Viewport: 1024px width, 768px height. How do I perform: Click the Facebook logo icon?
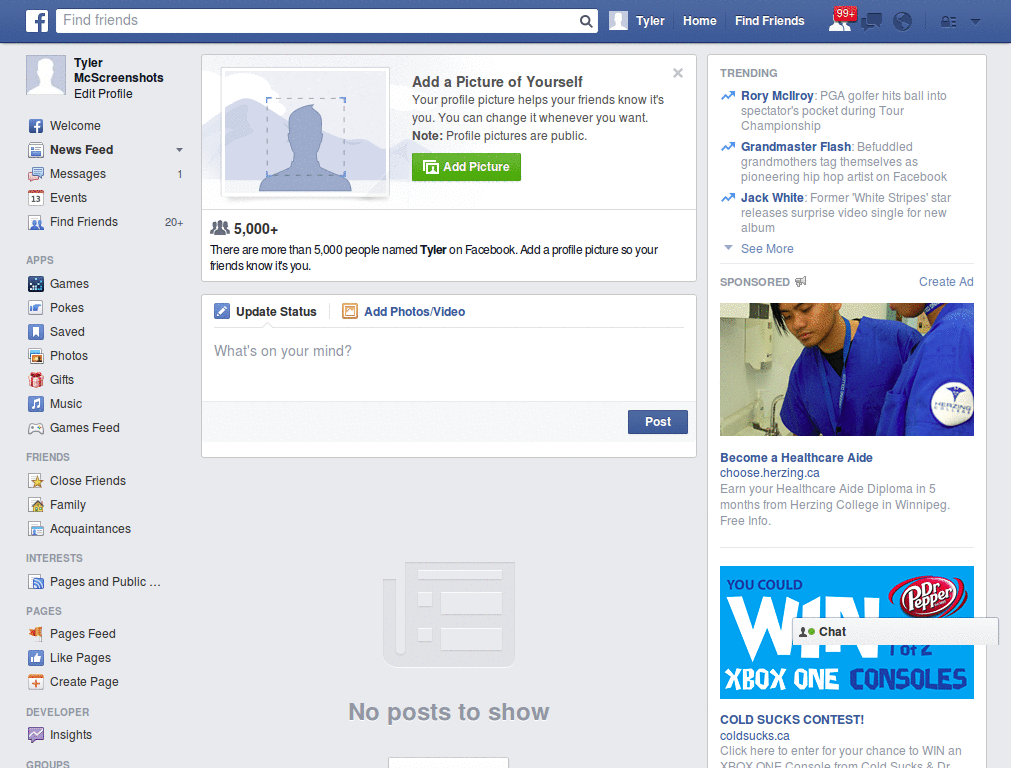(x=37, y=21)
